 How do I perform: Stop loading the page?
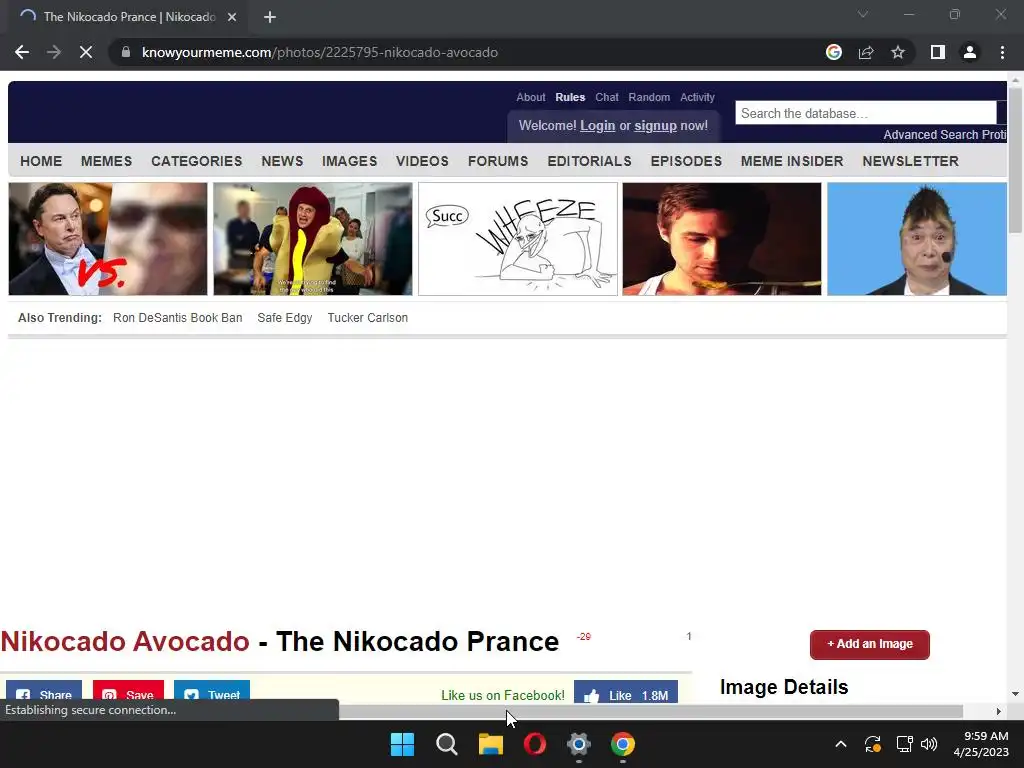[86, 52]
